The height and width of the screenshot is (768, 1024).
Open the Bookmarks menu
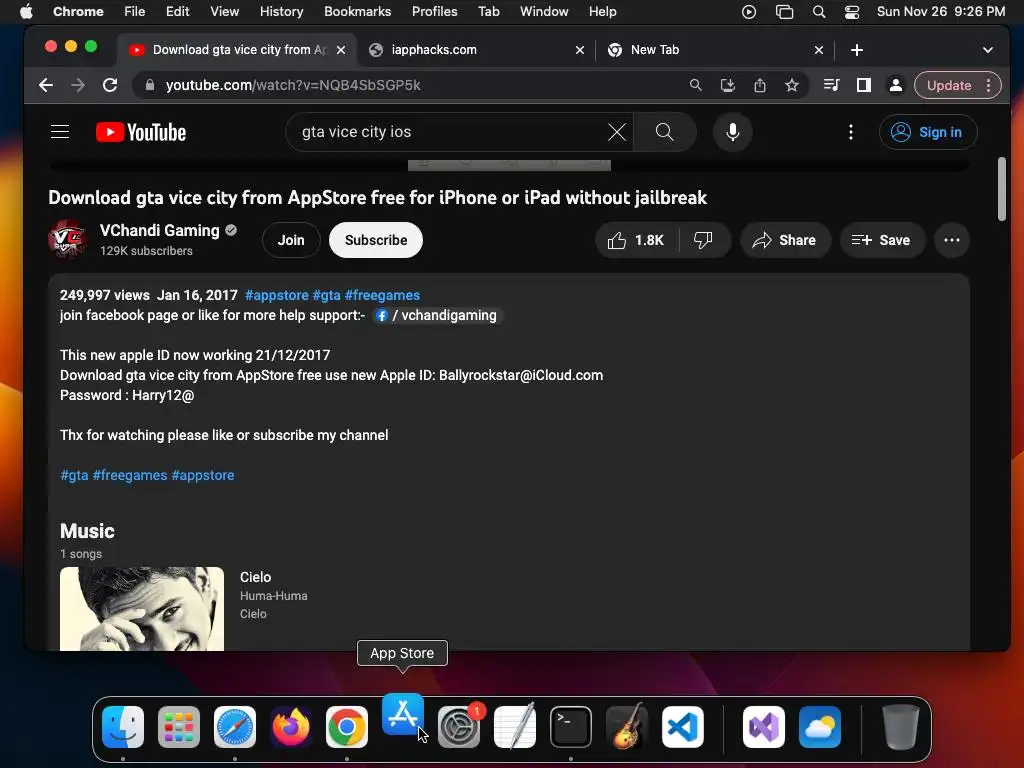[357, 12]
